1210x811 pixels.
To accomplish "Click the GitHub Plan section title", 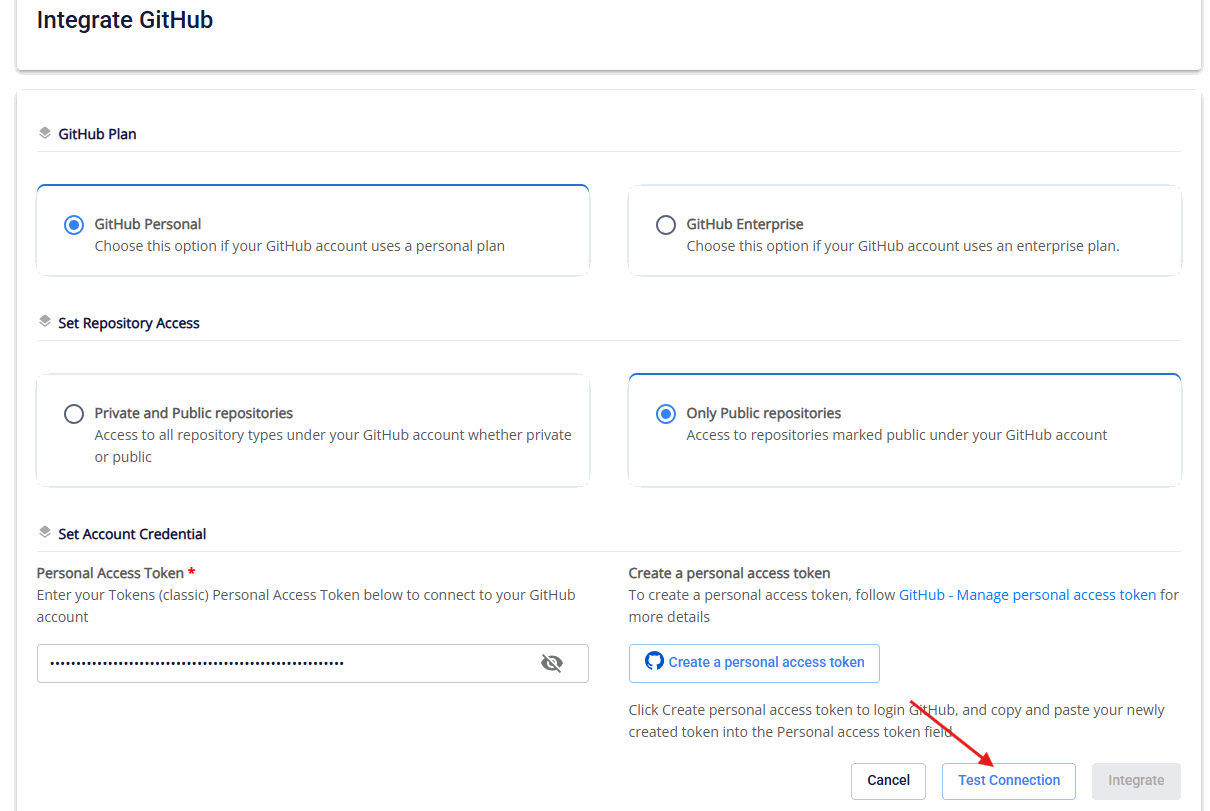I will [x=97, y=134].
